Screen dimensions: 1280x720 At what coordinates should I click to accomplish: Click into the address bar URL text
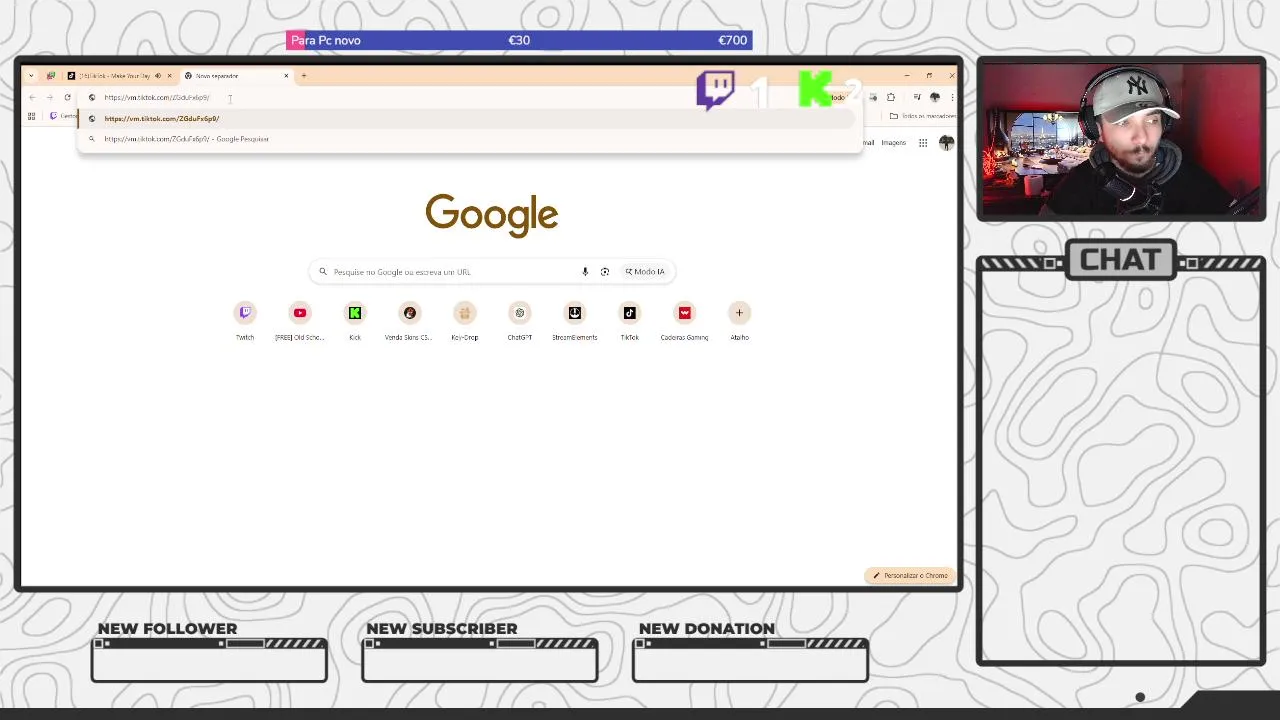pyautogui.click(x=157, y=97)
